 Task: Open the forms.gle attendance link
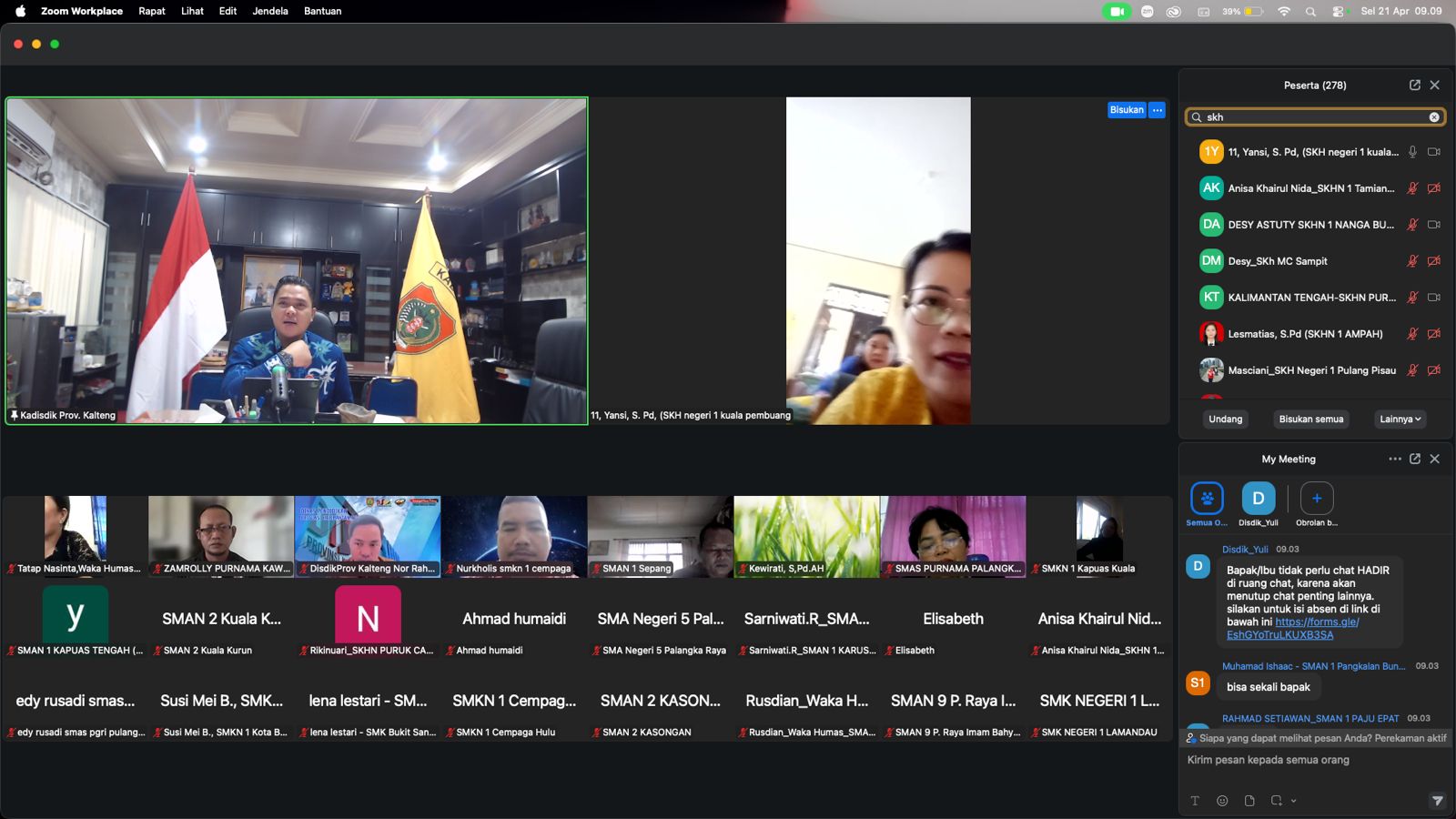tap(1316, 622)
